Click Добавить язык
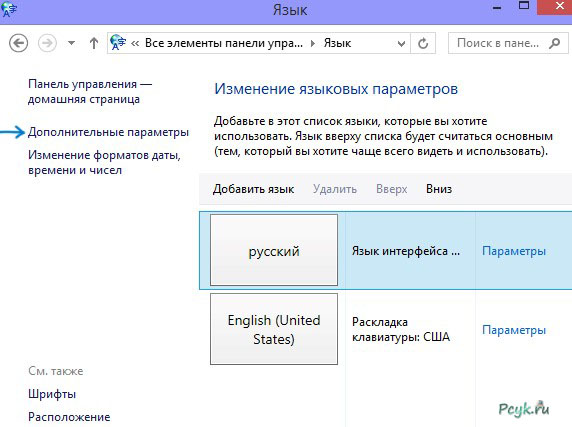This screenshot has width=572, height=427. pos(254,189)
